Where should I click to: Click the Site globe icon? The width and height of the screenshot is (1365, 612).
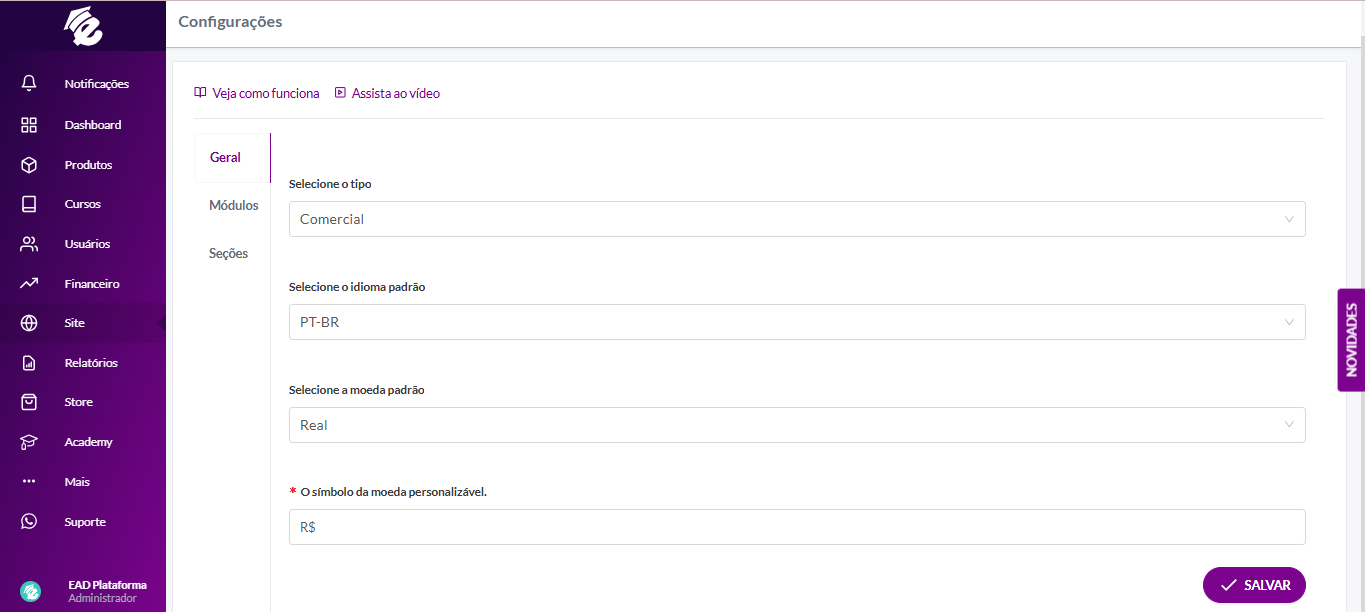pos(29,323)
